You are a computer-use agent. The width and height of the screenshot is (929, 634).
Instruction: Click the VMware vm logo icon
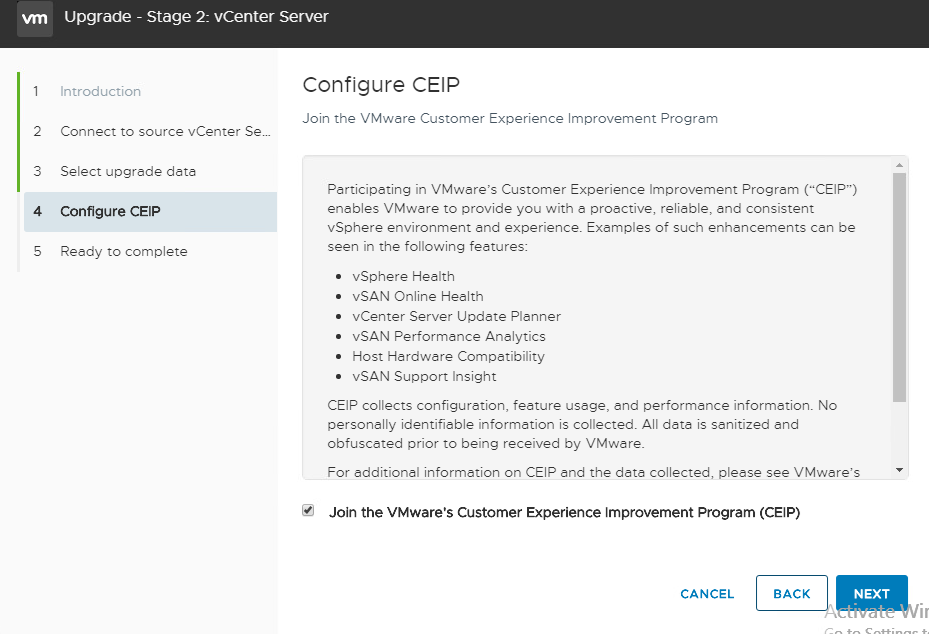click(34, 18)
